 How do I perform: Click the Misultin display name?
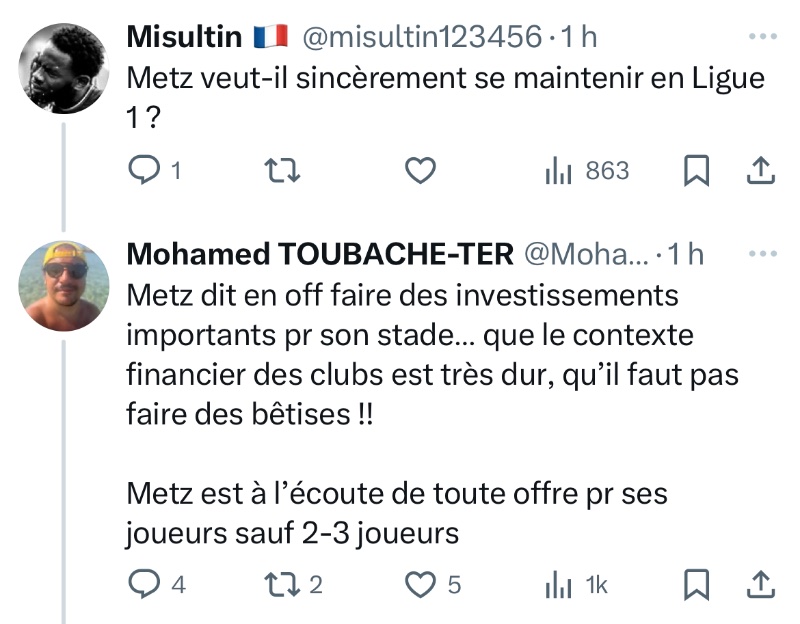[x=185, y=38]
